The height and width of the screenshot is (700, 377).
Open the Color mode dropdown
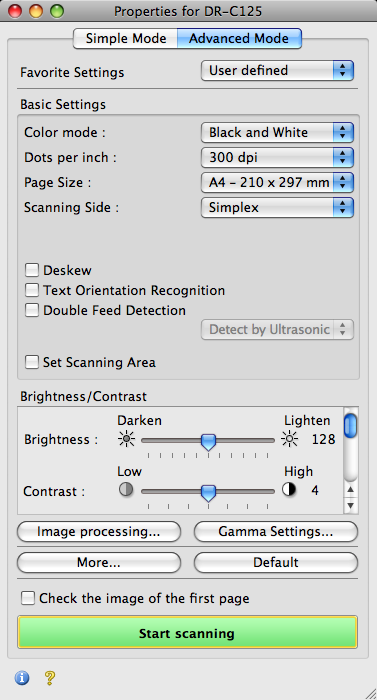pos(277,133)
